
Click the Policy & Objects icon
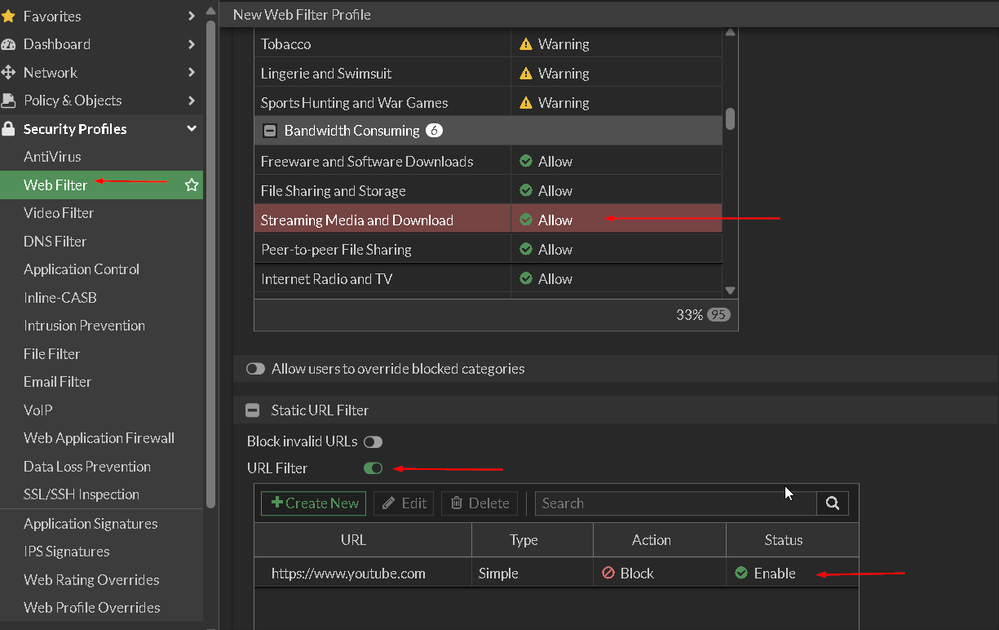point(9,100)
